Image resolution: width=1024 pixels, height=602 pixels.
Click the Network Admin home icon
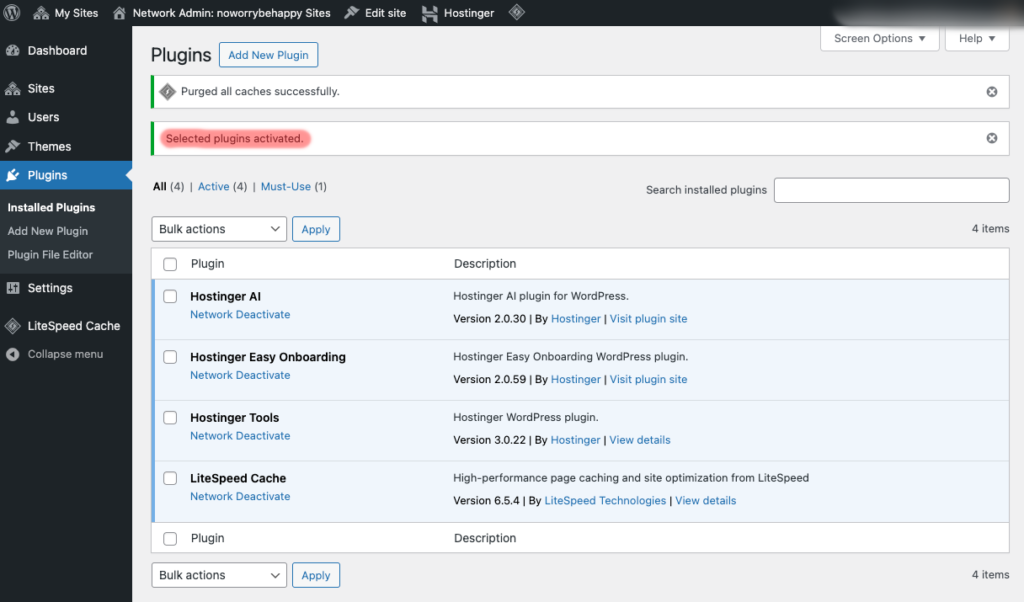[119, 13]
